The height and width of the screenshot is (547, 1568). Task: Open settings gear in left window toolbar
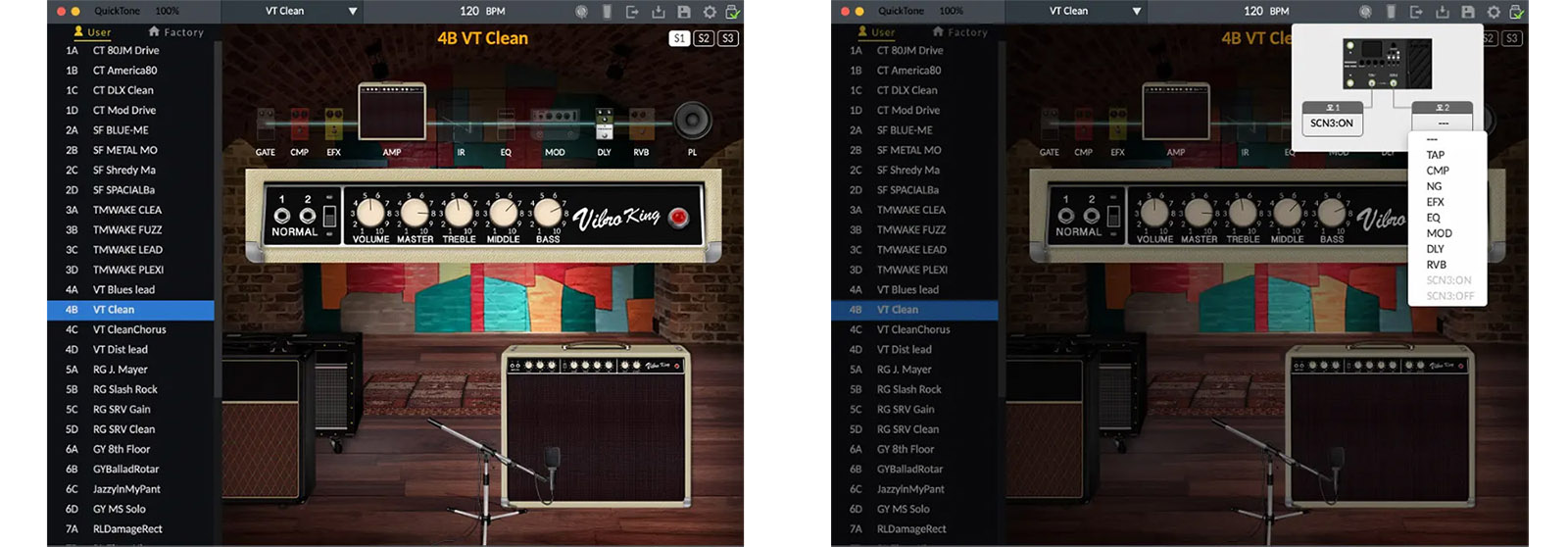click(x=709, y=12)
